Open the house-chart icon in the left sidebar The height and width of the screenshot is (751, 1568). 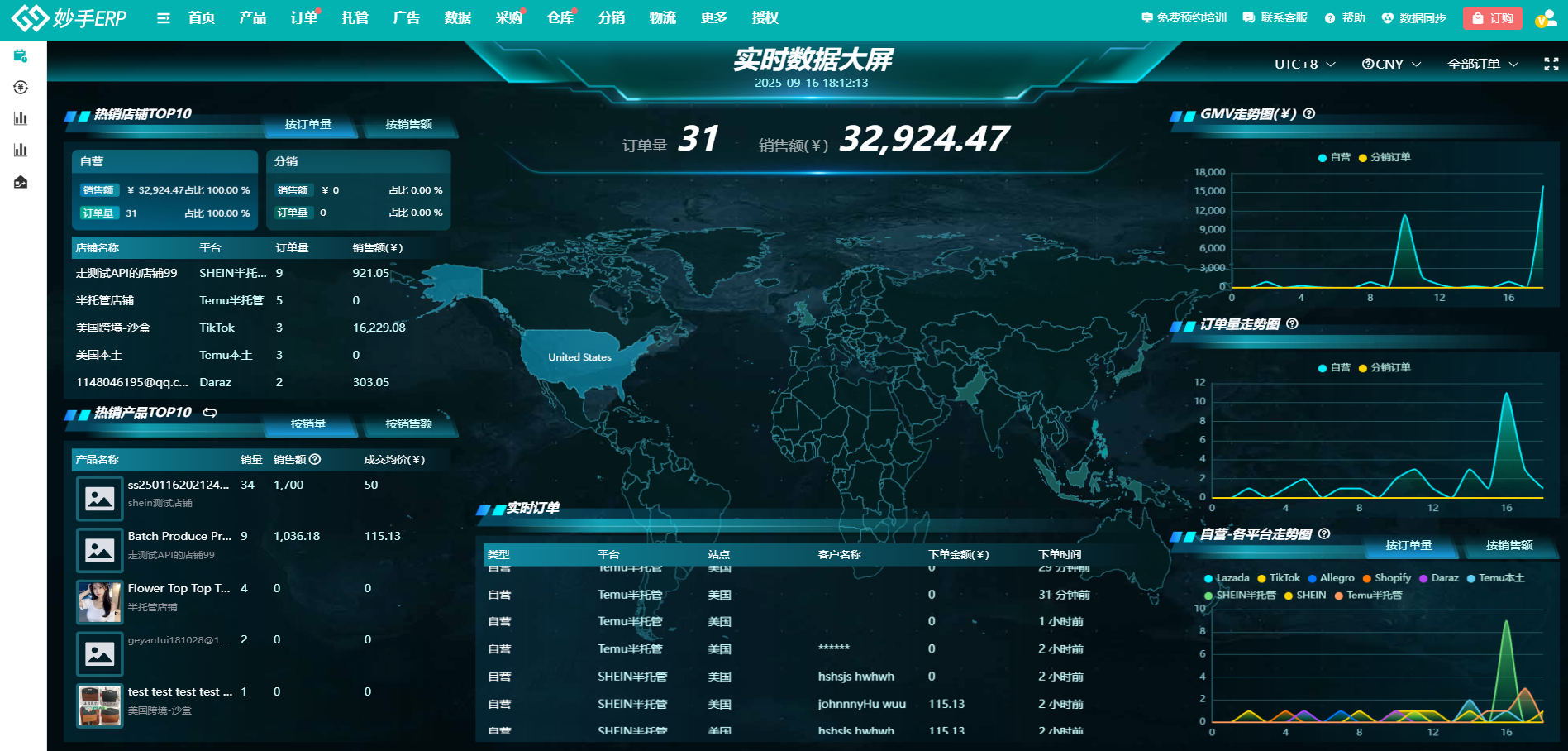pyautogui.click(x=21, y=182)
